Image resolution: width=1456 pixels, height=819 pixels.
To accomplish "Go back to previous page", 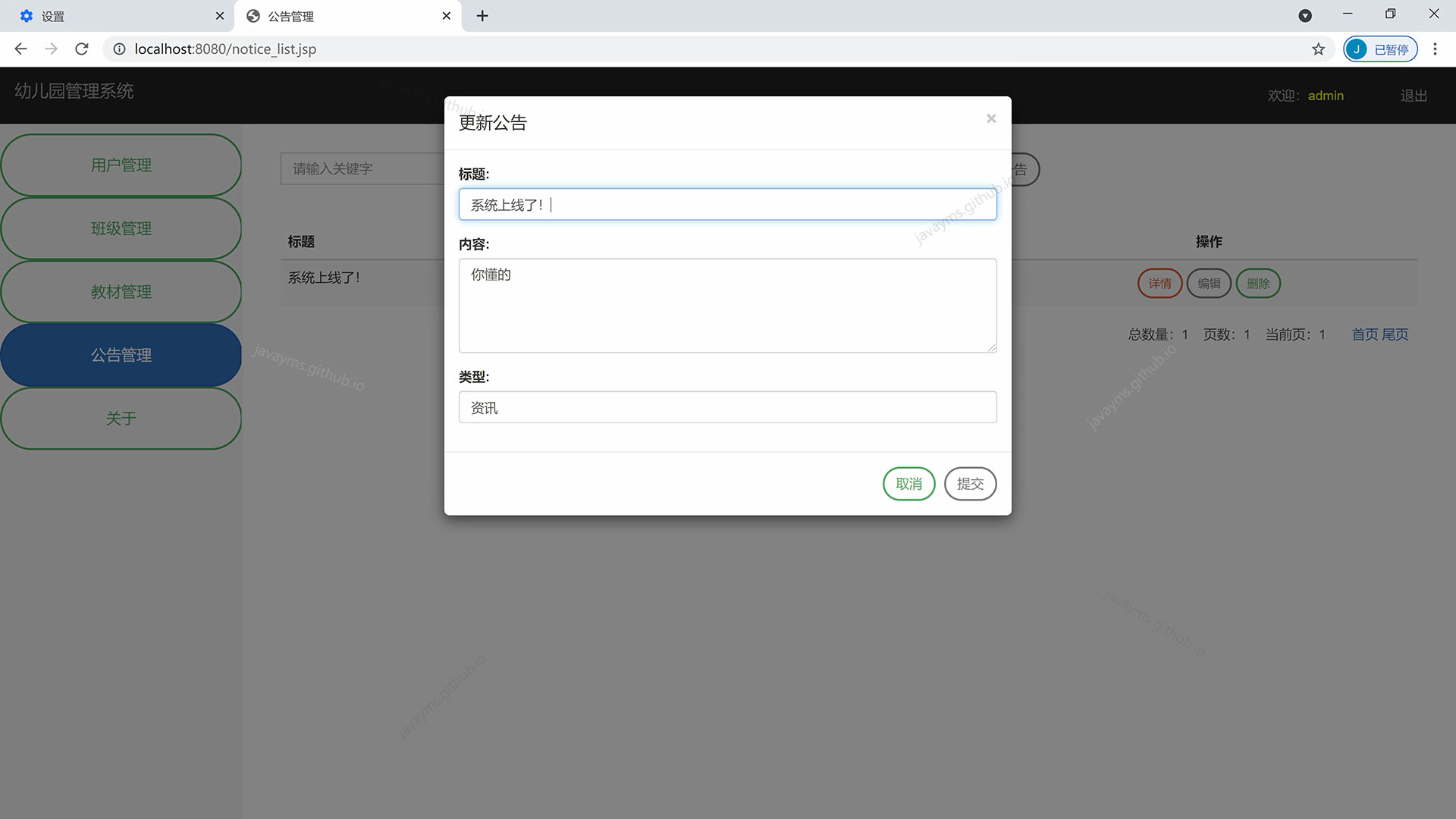I will pos(21,49).
